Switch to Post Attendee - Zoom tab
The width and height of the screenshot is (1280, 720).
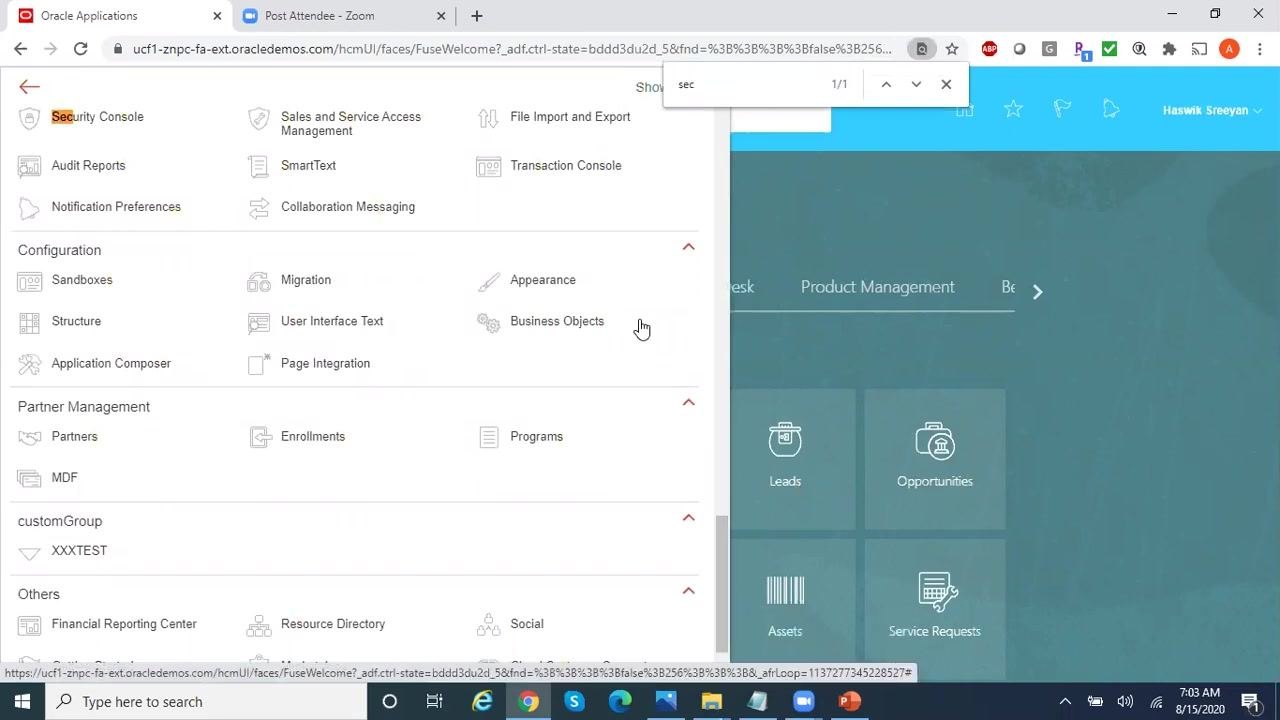(x=346, y=16)
